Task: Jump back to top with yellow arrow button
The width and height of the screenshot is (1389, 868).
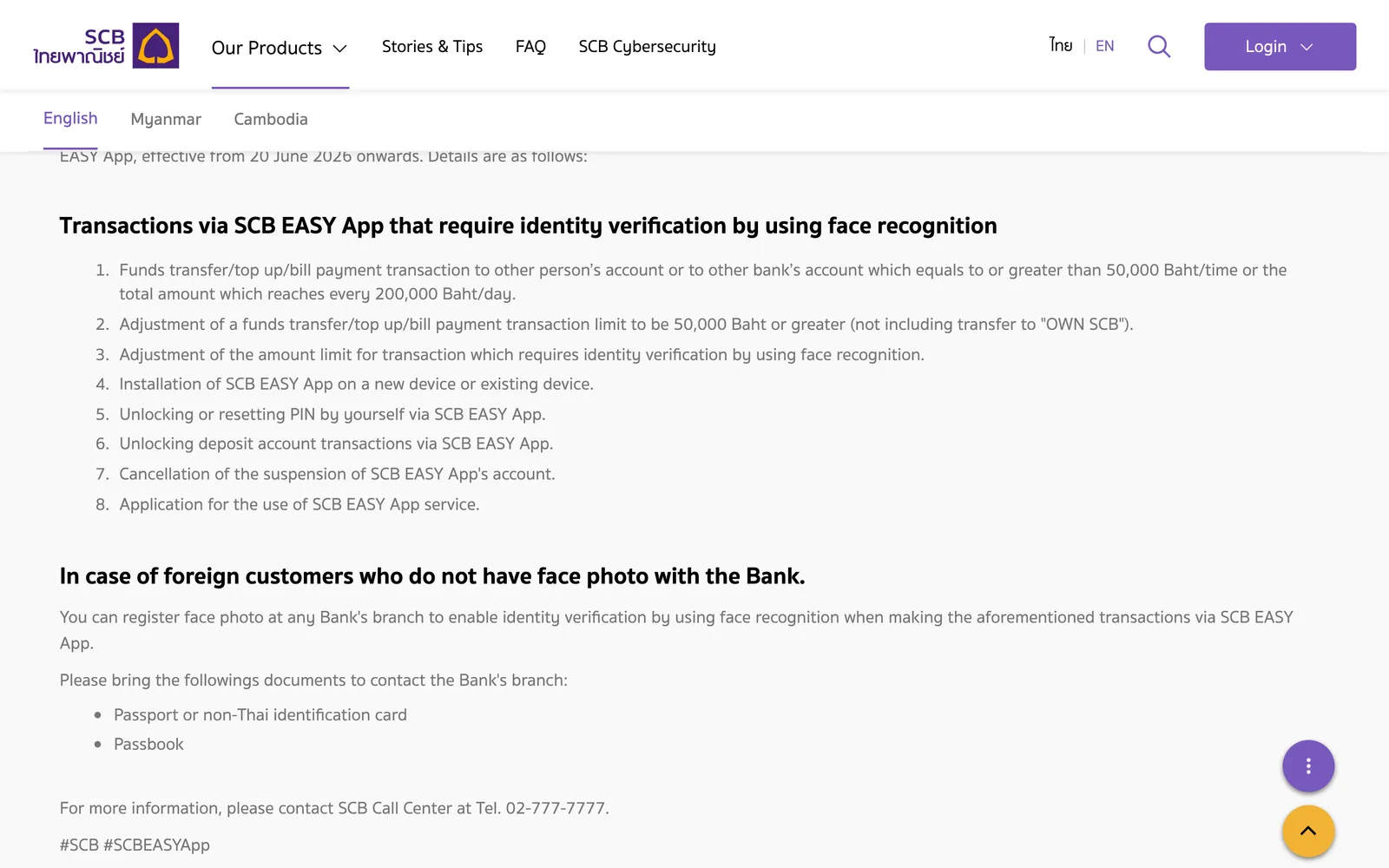Action: pyautogui.click(x=1308, y=832)
